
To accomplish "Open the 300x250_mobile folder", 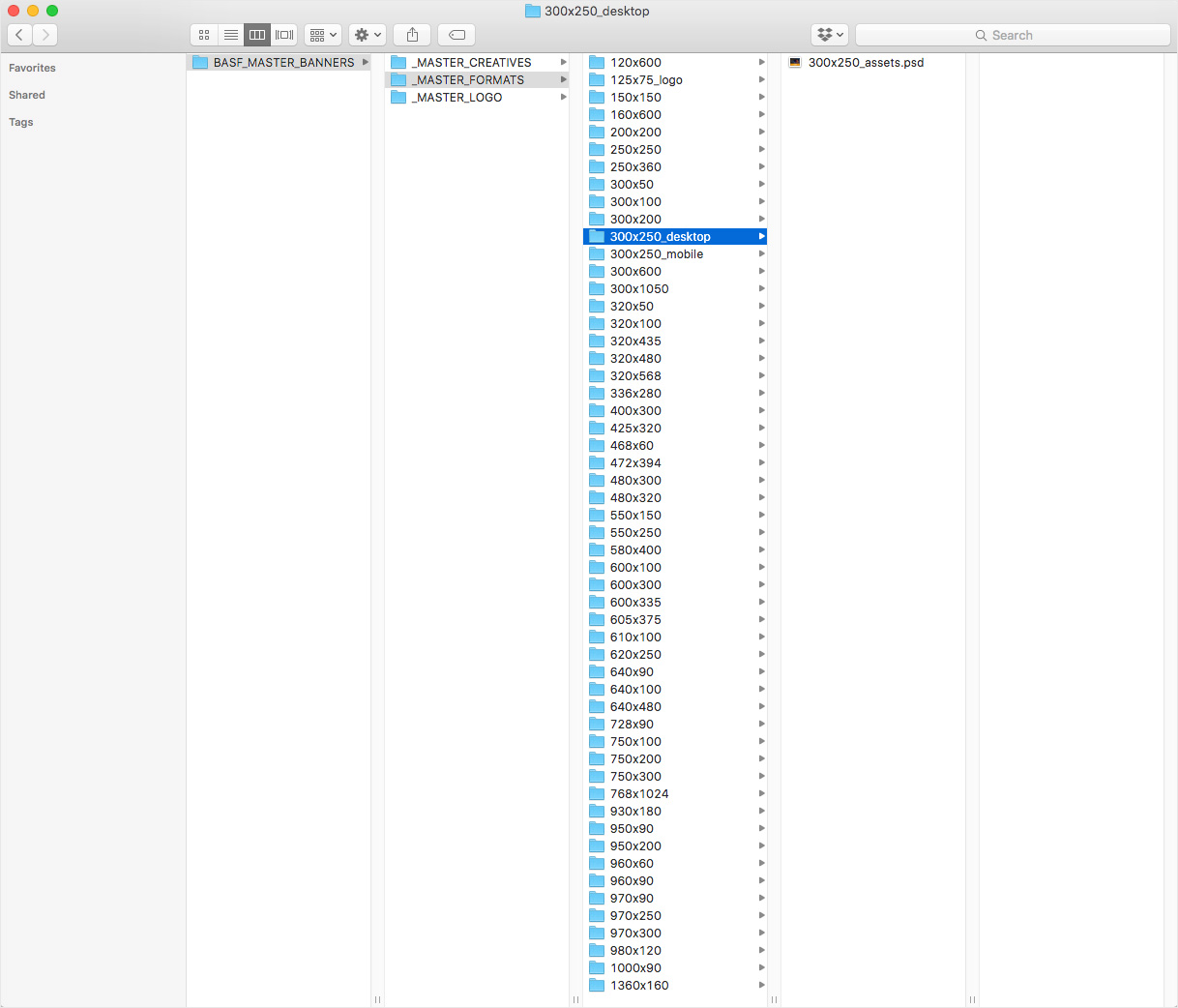I will [656, 254].
